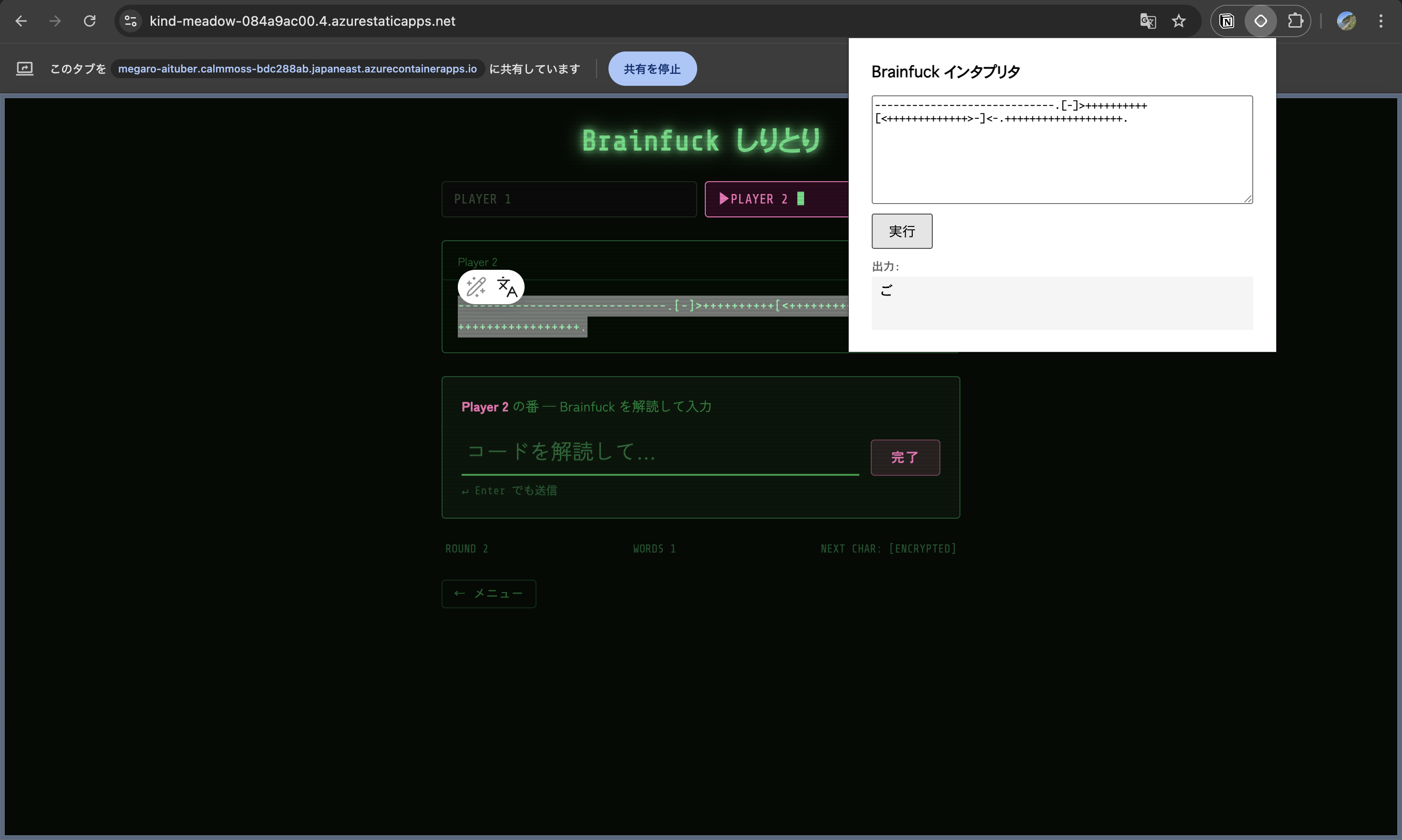The image size is (1402, 840).
Task: Open site information icon in address bar
Action: tap(131, 21)
